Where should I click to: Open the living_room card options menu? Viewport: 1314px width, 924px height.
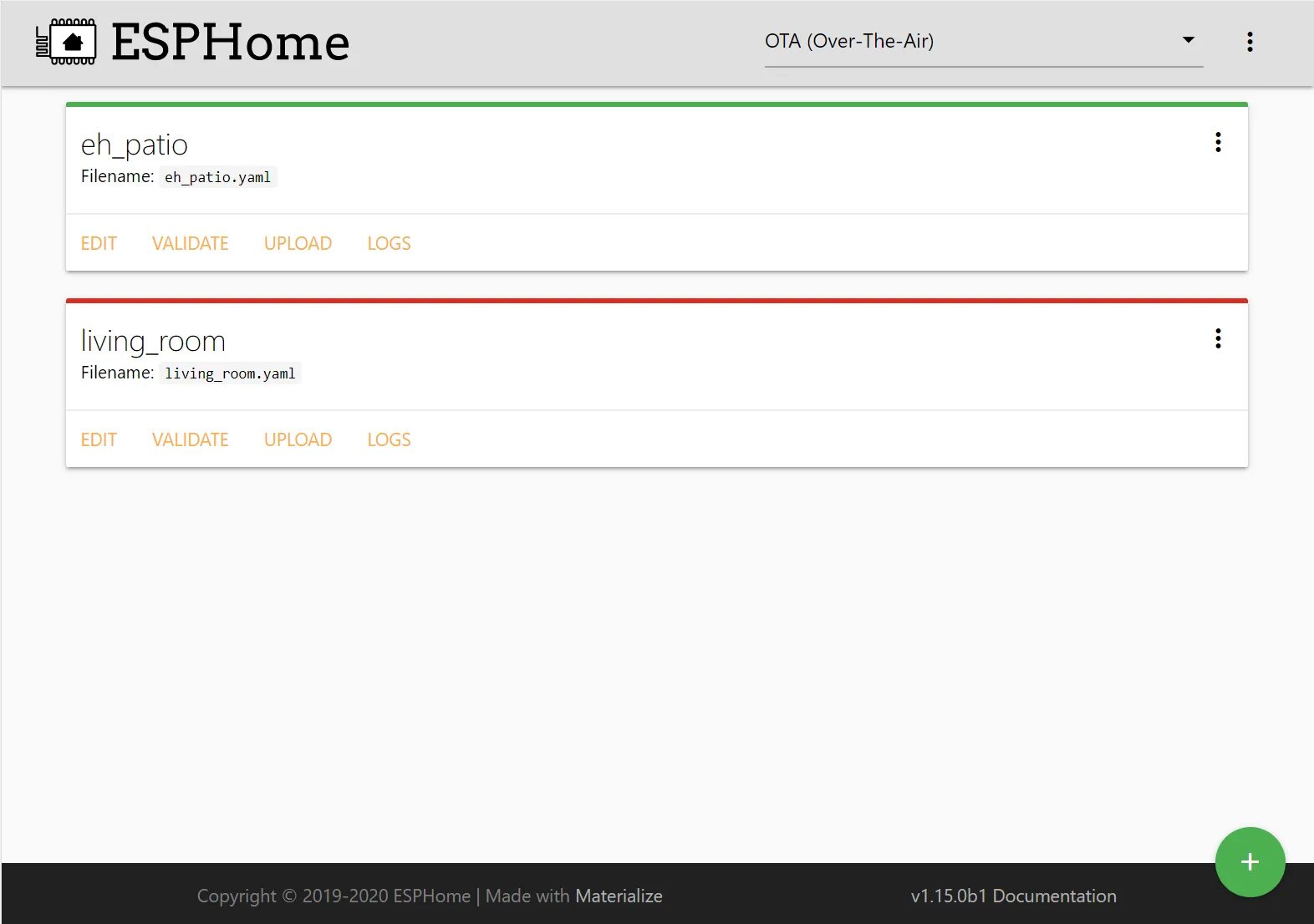pos(1218,338)
